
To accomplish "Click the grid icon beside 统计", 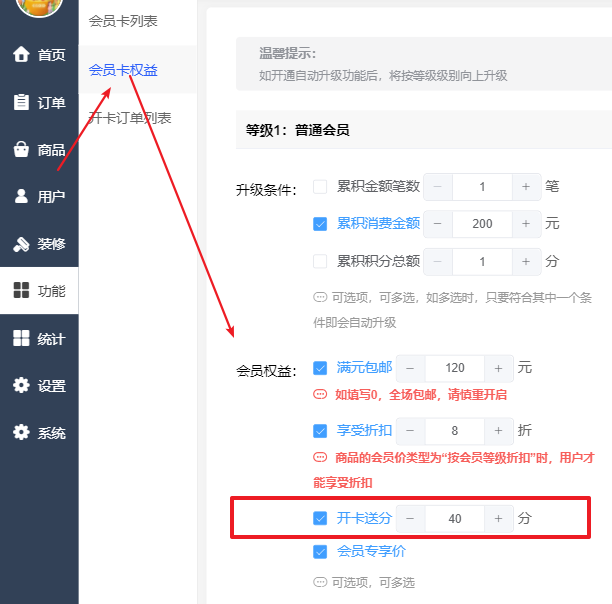I will click(21, 338).
